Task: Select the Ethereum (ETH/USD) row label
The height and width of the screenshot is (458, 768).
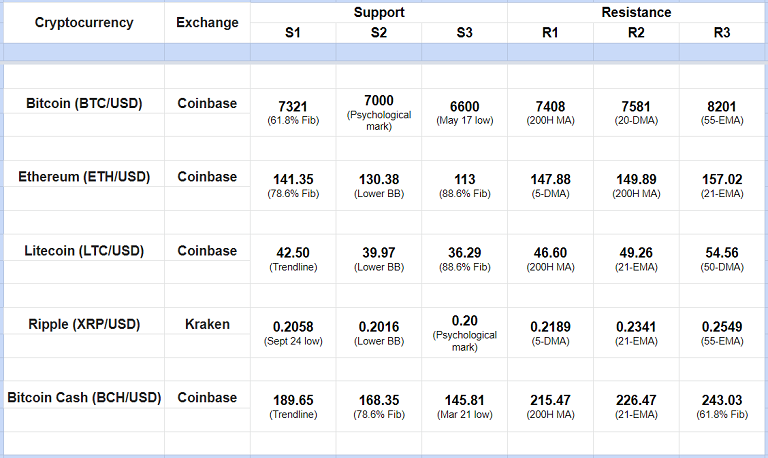Action: tap(84, 177)
